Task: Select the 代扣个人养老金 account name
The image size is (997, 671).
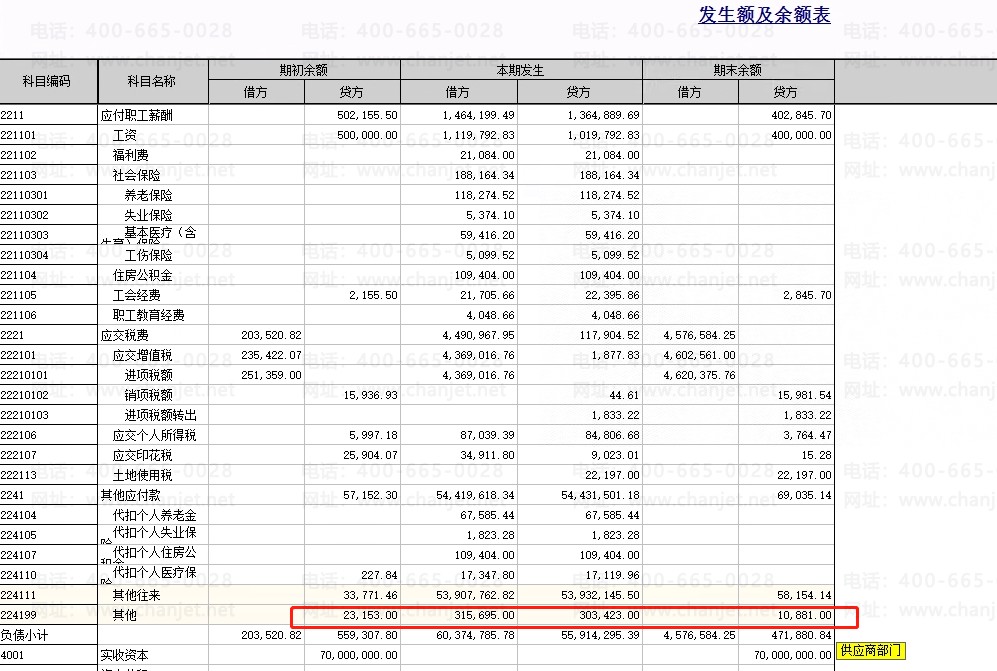Action: [x=155, y=515]
